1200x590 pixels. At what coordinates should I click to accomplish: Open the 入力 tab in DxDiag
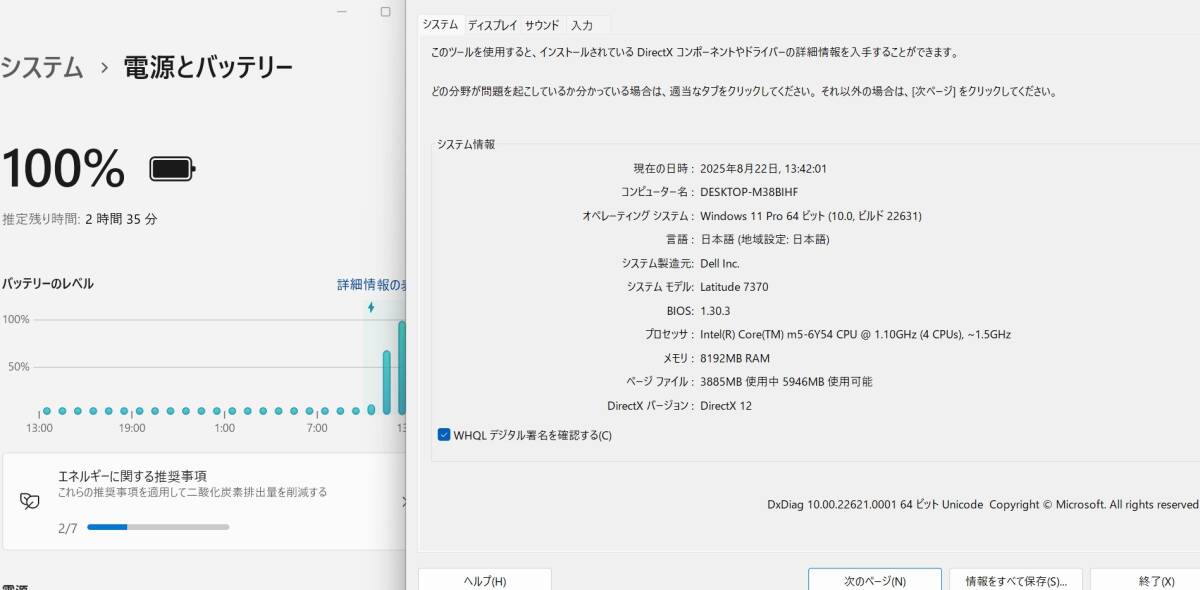click(x=584, y=25)
